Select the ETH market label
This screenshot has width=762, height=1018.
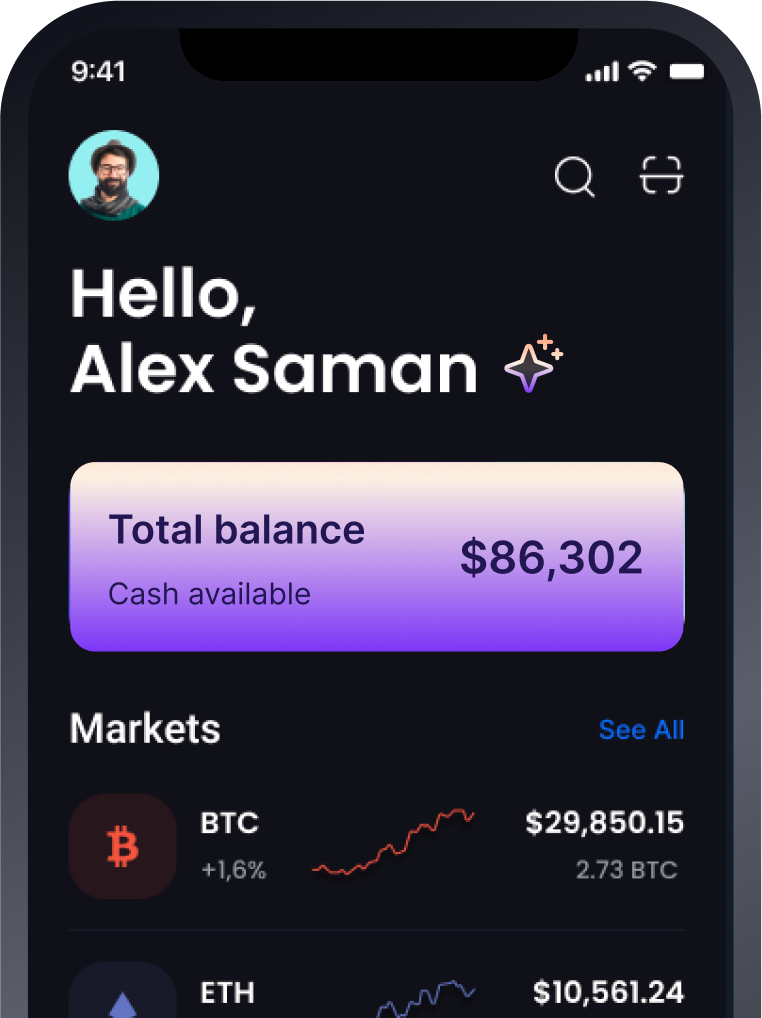tap(228, 993)
